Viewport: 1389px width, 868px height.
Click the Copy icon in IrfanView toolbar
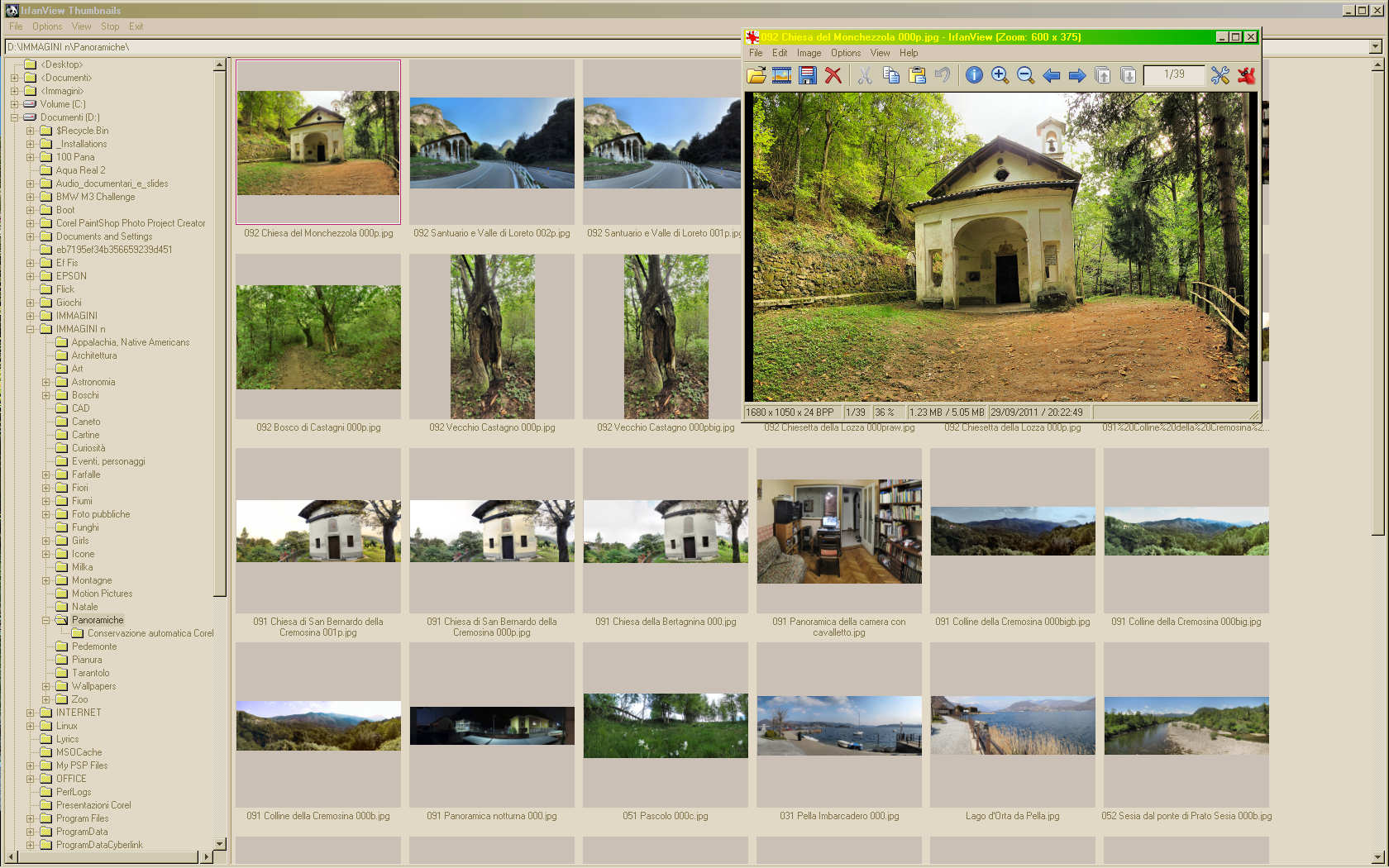coord(890,75)
